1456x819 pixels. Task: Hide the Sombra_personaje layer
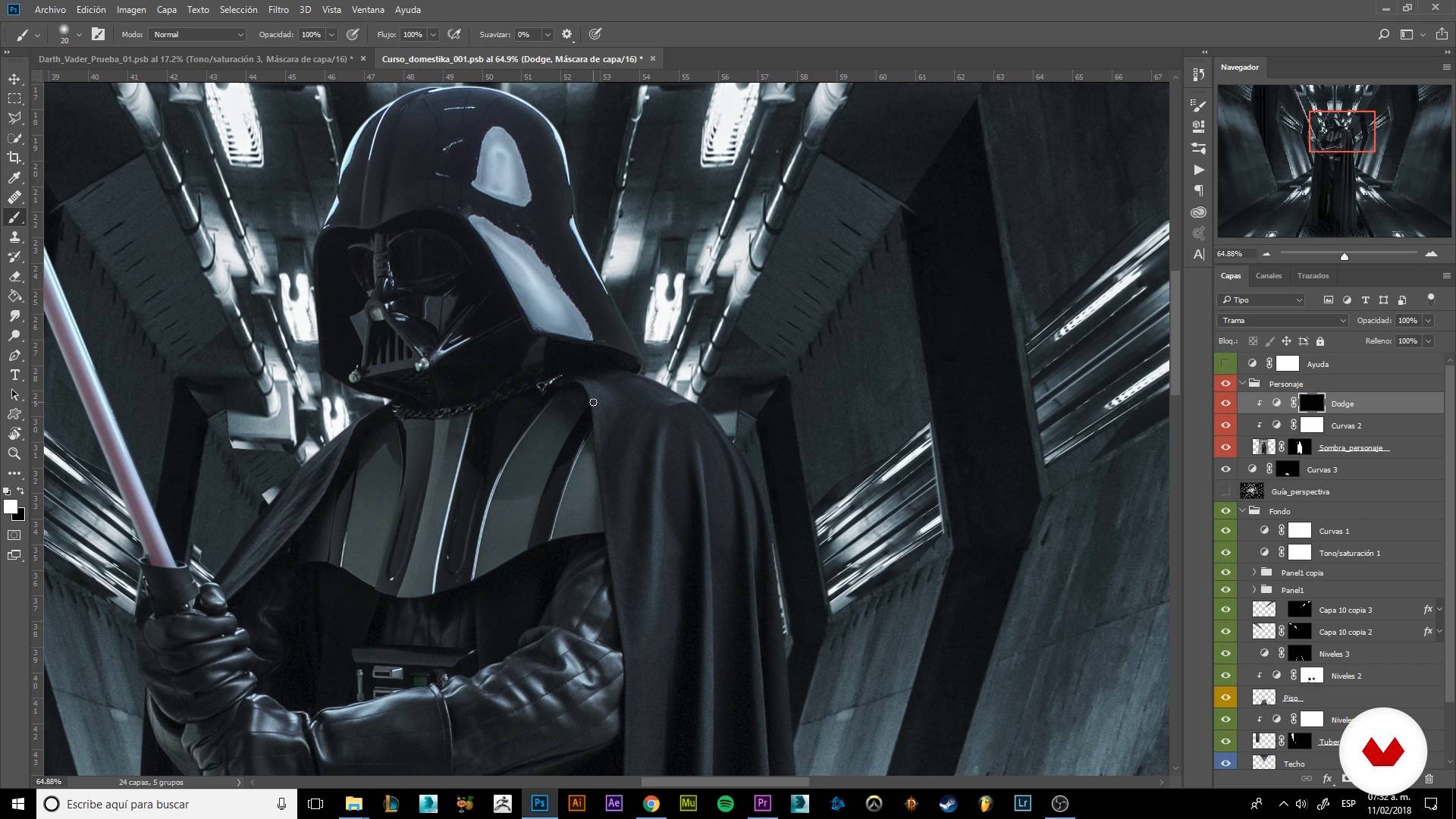point(1225,447)
